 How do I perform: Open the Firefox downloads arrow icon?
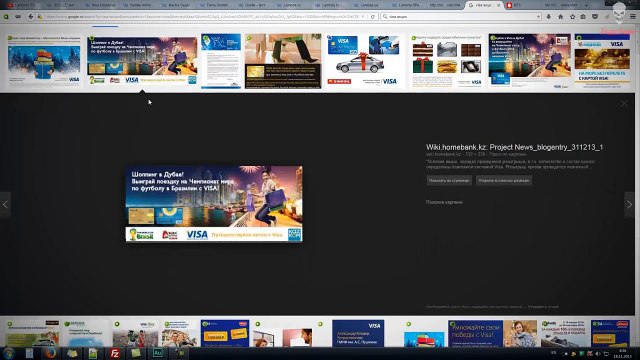tap(549, 17)
